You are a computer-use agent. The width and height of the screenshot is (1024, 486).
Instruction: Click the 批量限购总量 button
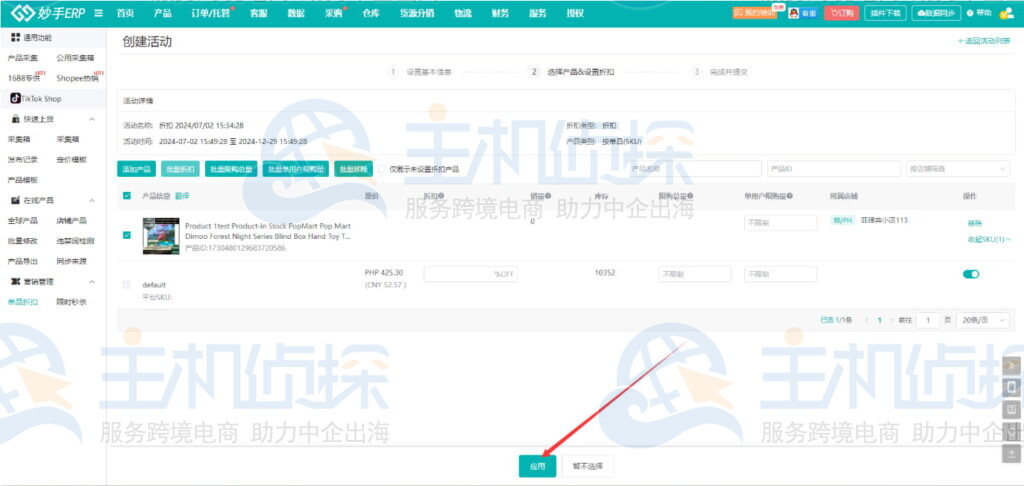(x=231, y=169)
